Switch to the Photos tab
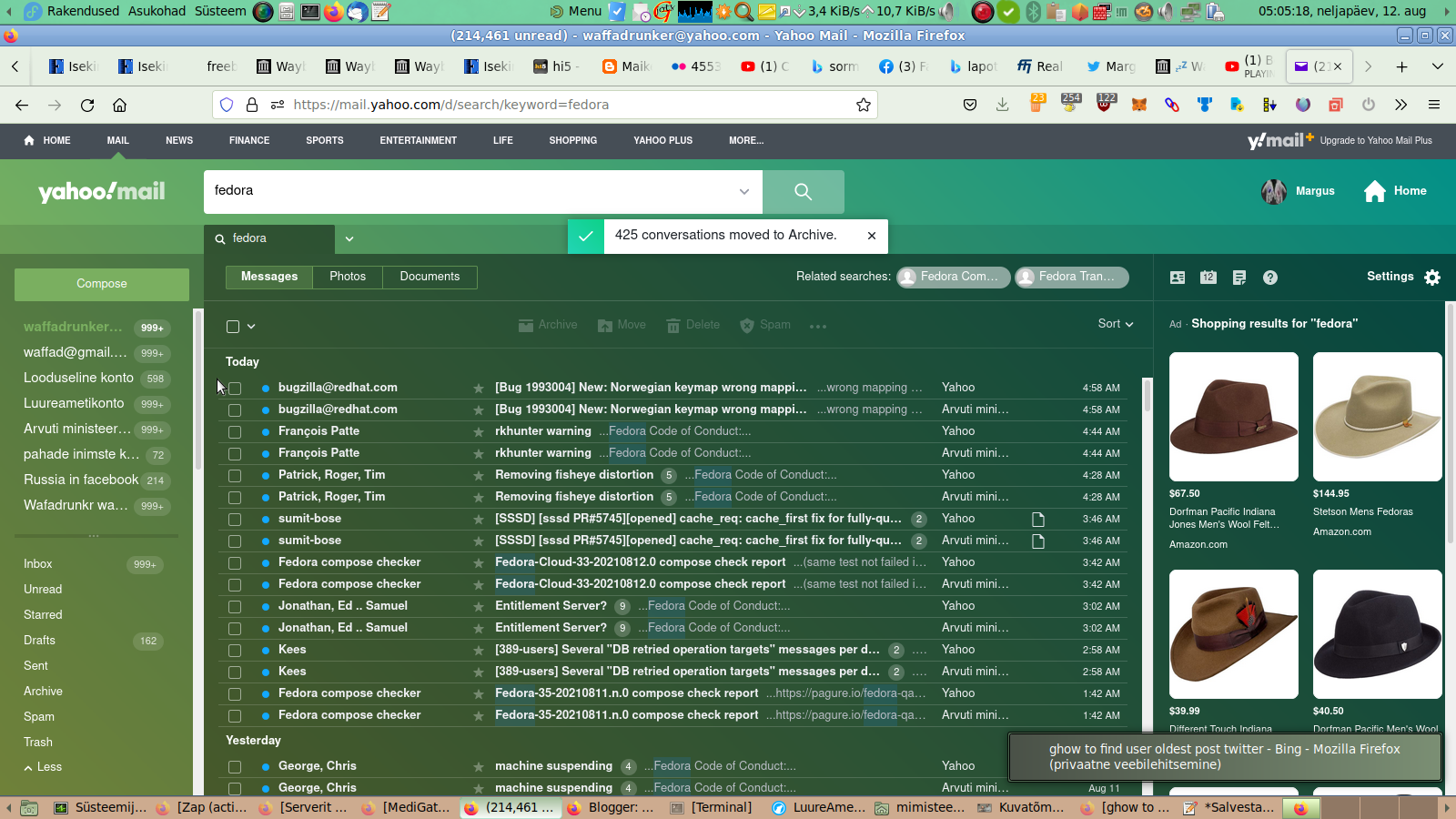Viewport: 1456px width, 819px height. (348, 277)
